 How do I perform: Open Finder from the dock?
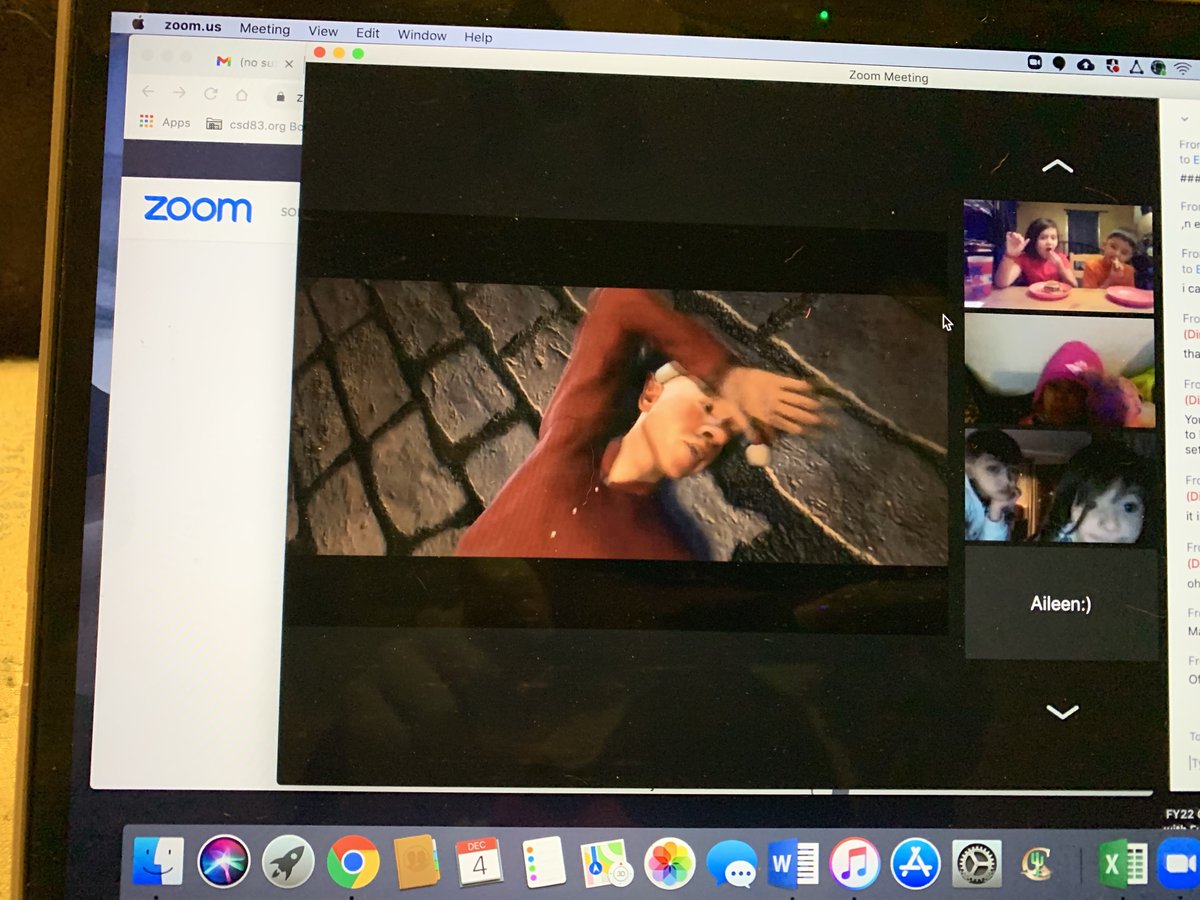tap(158, 861)
